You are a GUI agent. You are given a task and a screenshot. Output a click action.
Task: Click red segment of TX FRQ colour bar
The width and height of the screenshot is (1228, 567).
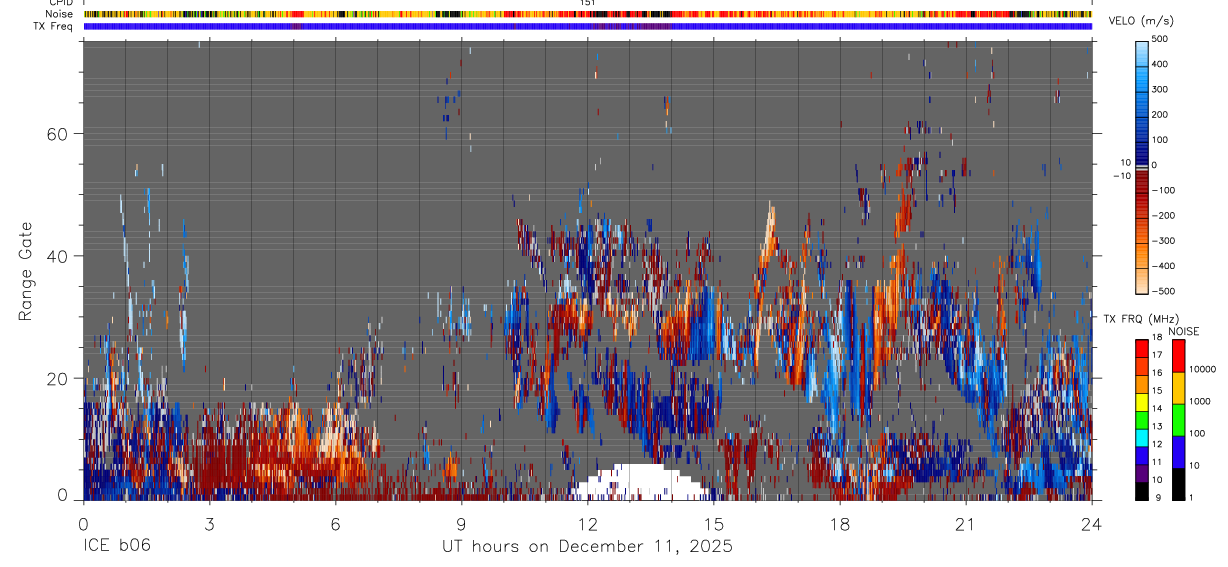1141,349
